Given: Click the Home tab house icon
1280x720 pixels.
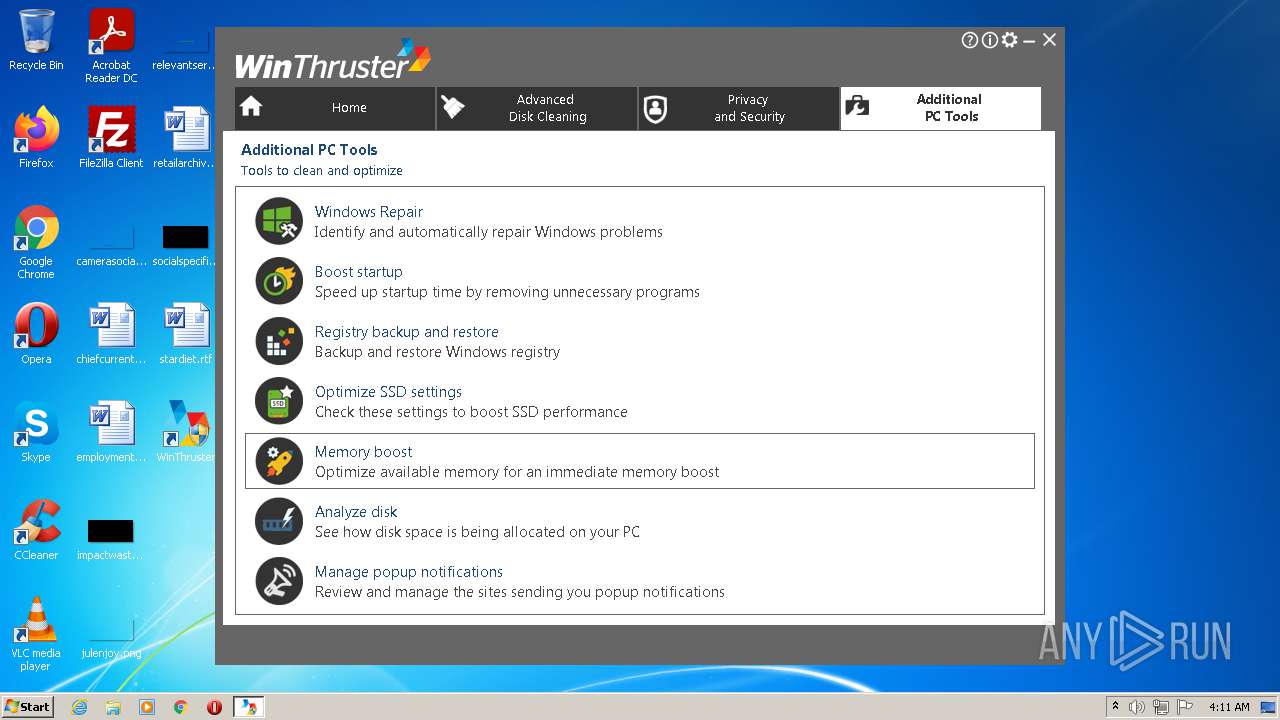Looking at the screenshot, I should click(251, 107).
